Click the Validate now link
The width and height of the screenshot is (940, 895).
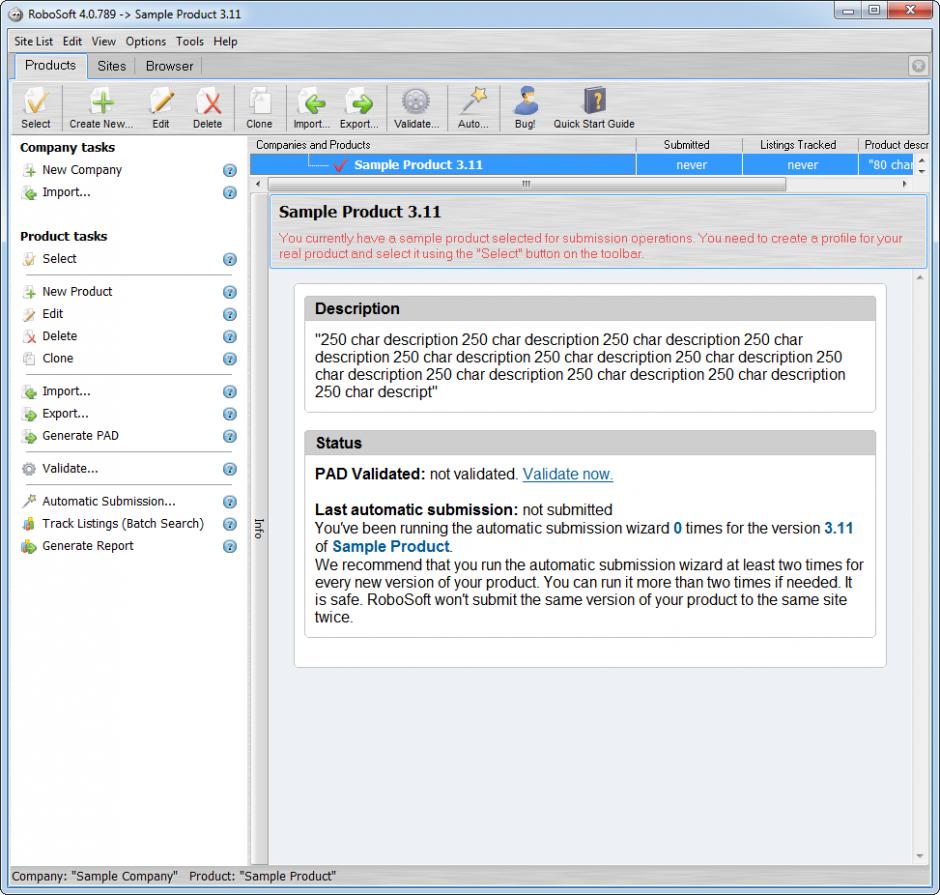click(x=567, y=474)
